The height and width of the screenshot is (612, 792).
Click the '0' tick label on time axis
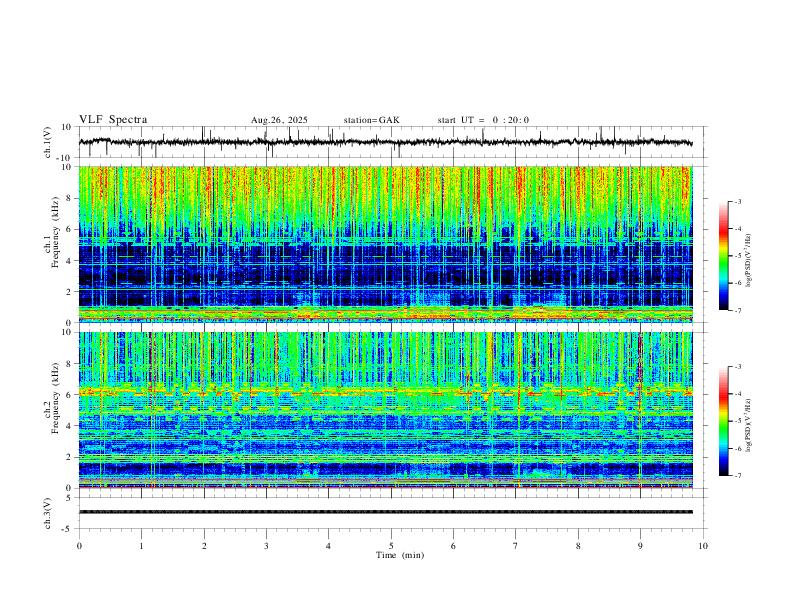click(79, 546)
